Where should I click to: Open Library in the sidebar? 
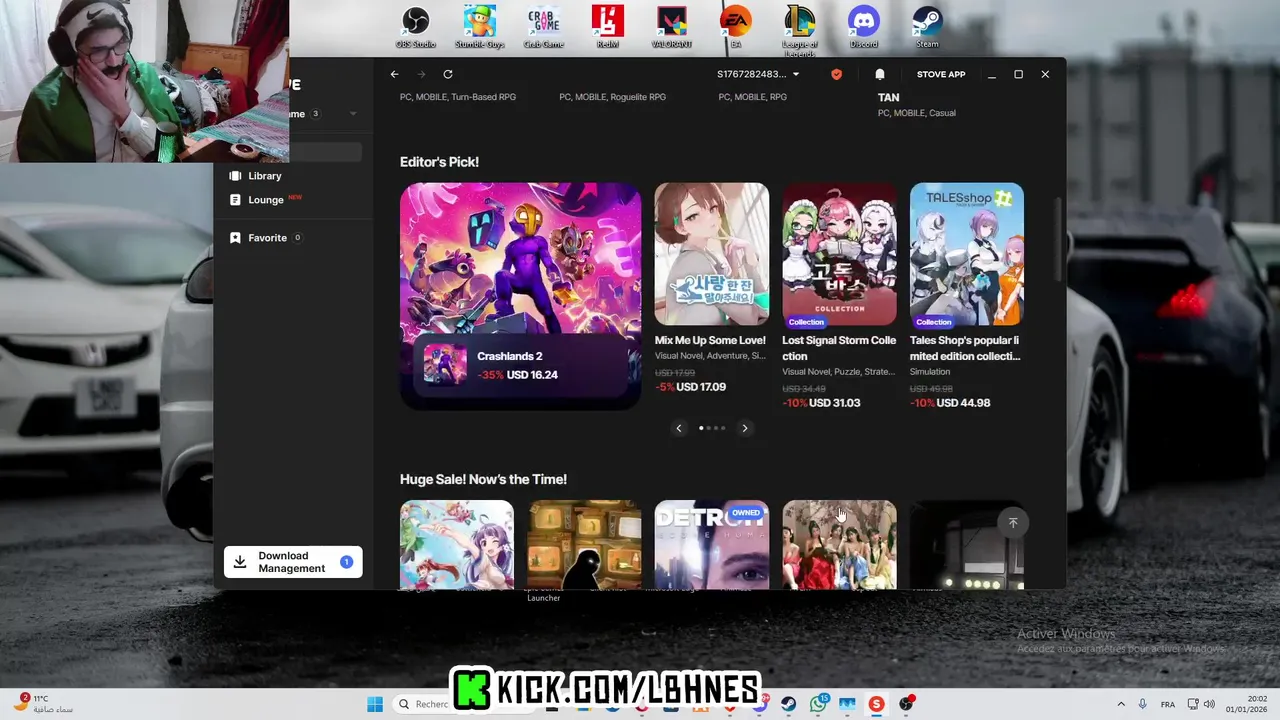pos(265,176)
